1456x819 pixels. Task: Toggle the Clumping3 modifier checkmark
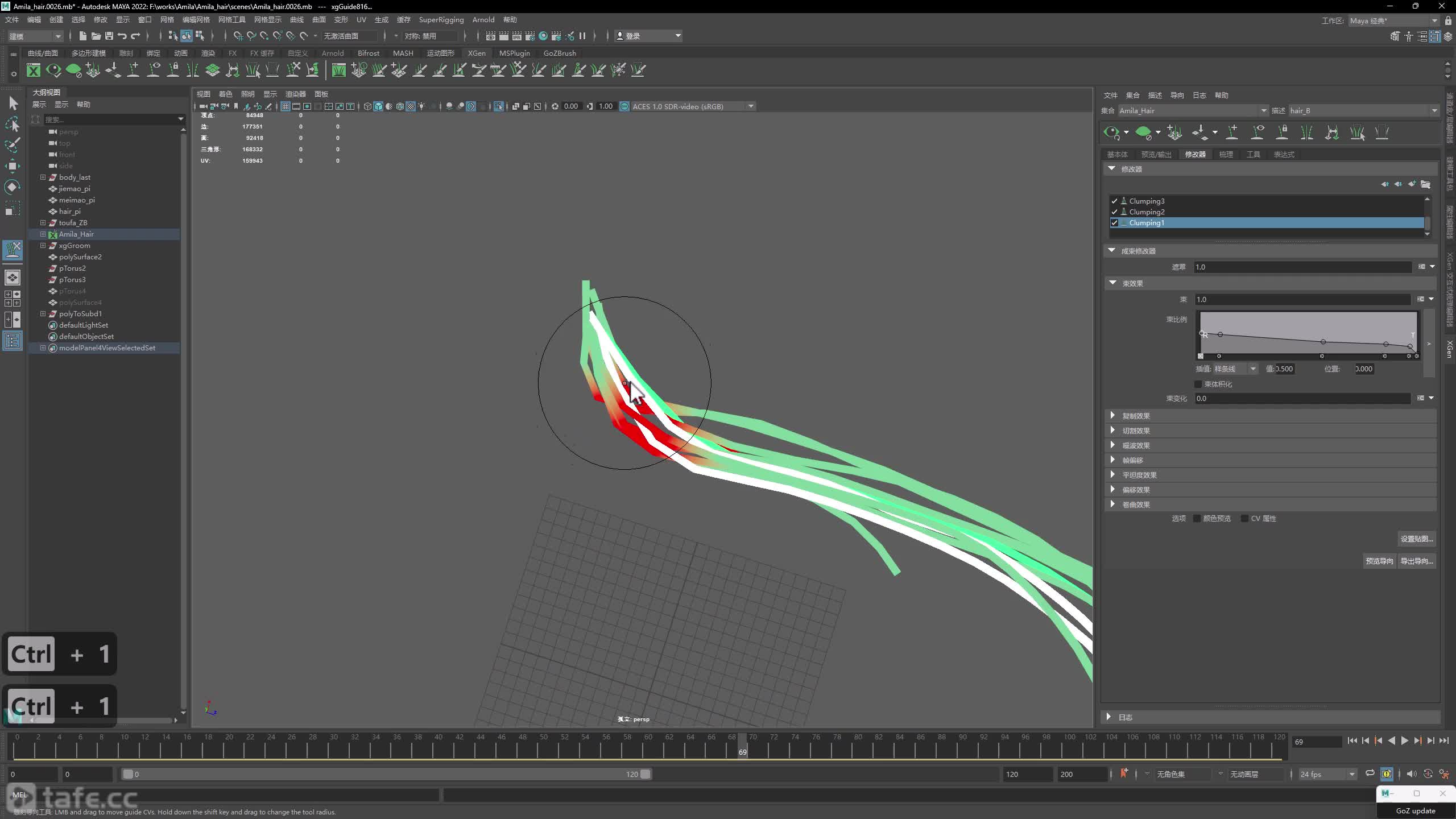1114,201
